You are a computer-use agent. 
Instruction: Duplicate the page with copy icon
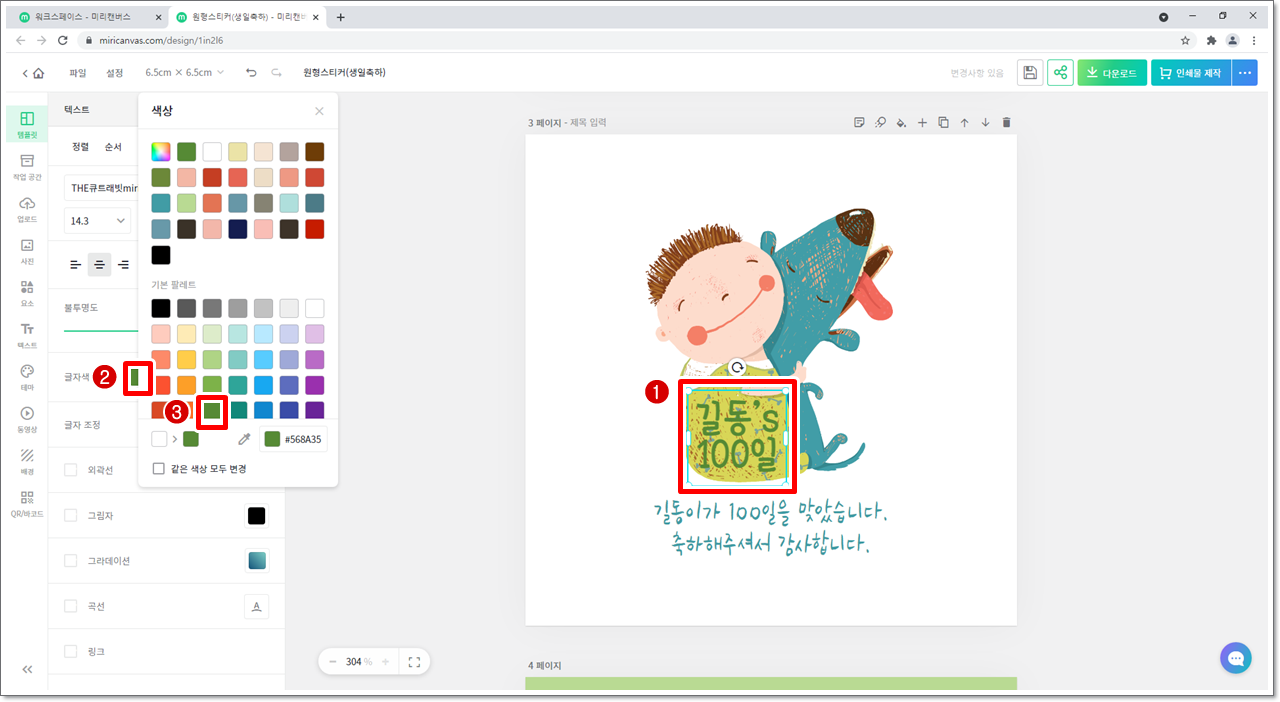tap(944, 122)
